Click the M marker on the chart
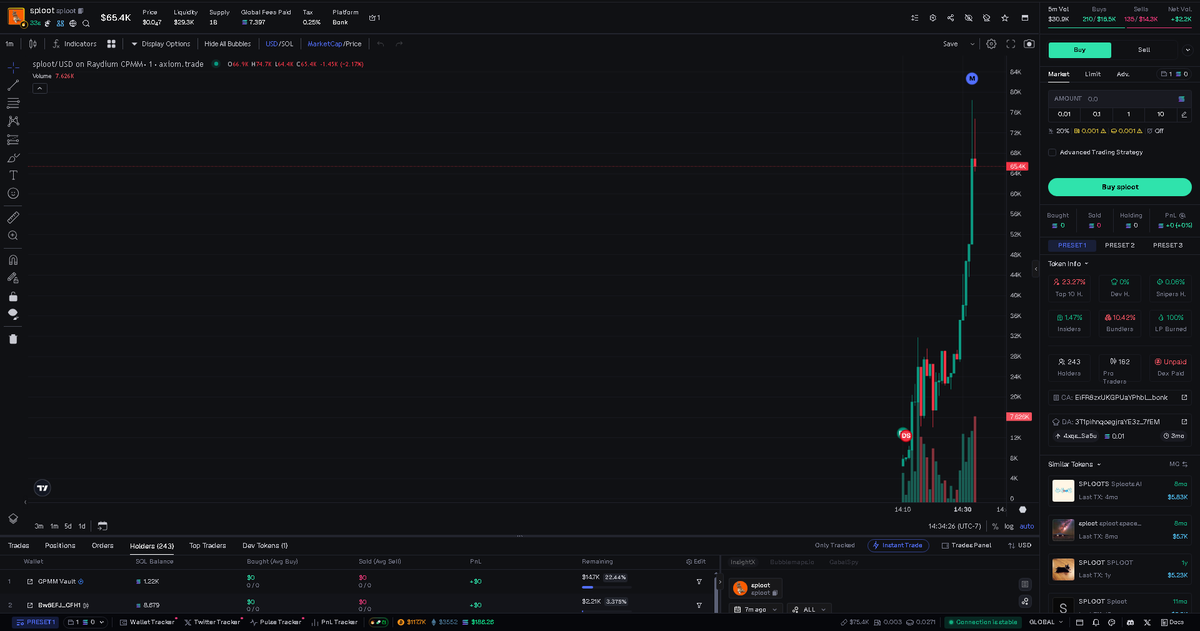Image resolution: width=1200 pixels, height=631 pixels. click(972, 78)
